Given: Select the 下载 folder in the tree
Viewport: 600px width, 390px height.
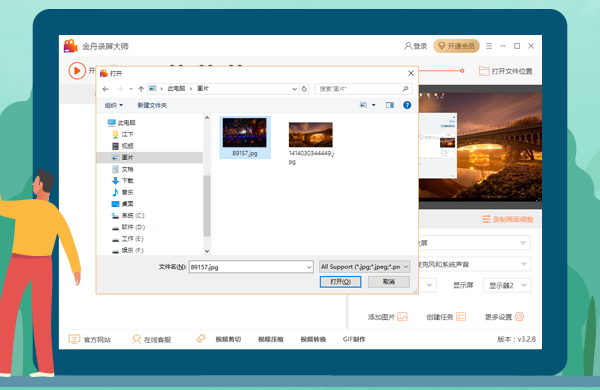Looking at the screenshot, I should (x=123, y=181).
